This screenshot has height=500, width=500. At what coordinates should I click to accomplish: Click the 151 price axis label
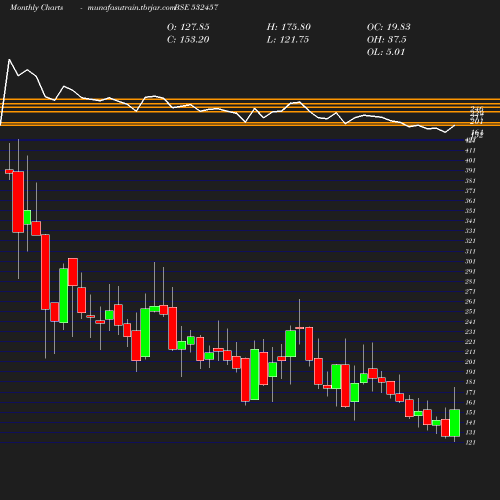click(470, 413)
